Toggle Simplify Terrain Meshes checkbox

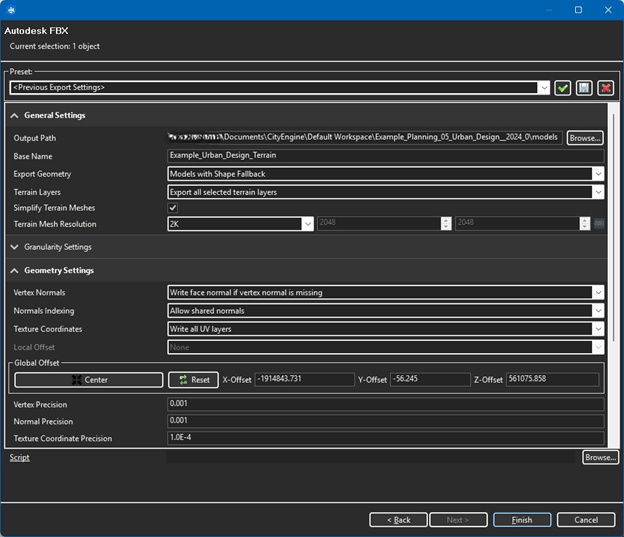173,207
